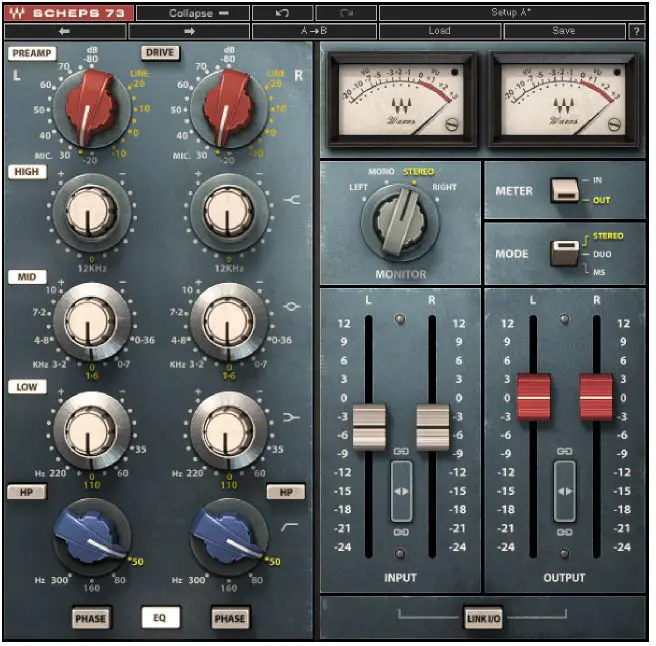656x646 pixels.
Task: Open the Setup A preset menu
Action: click(x=512, y=13)
